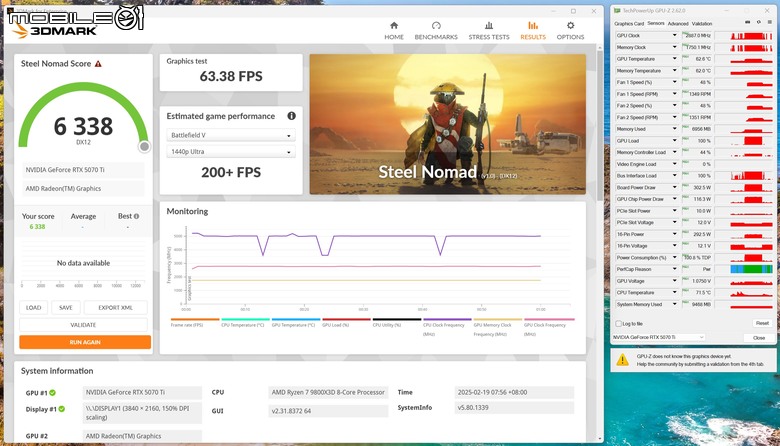
Task: Open the Fan 1 Speed (%) sensor dropdown
Action: (x=675, y=82)
